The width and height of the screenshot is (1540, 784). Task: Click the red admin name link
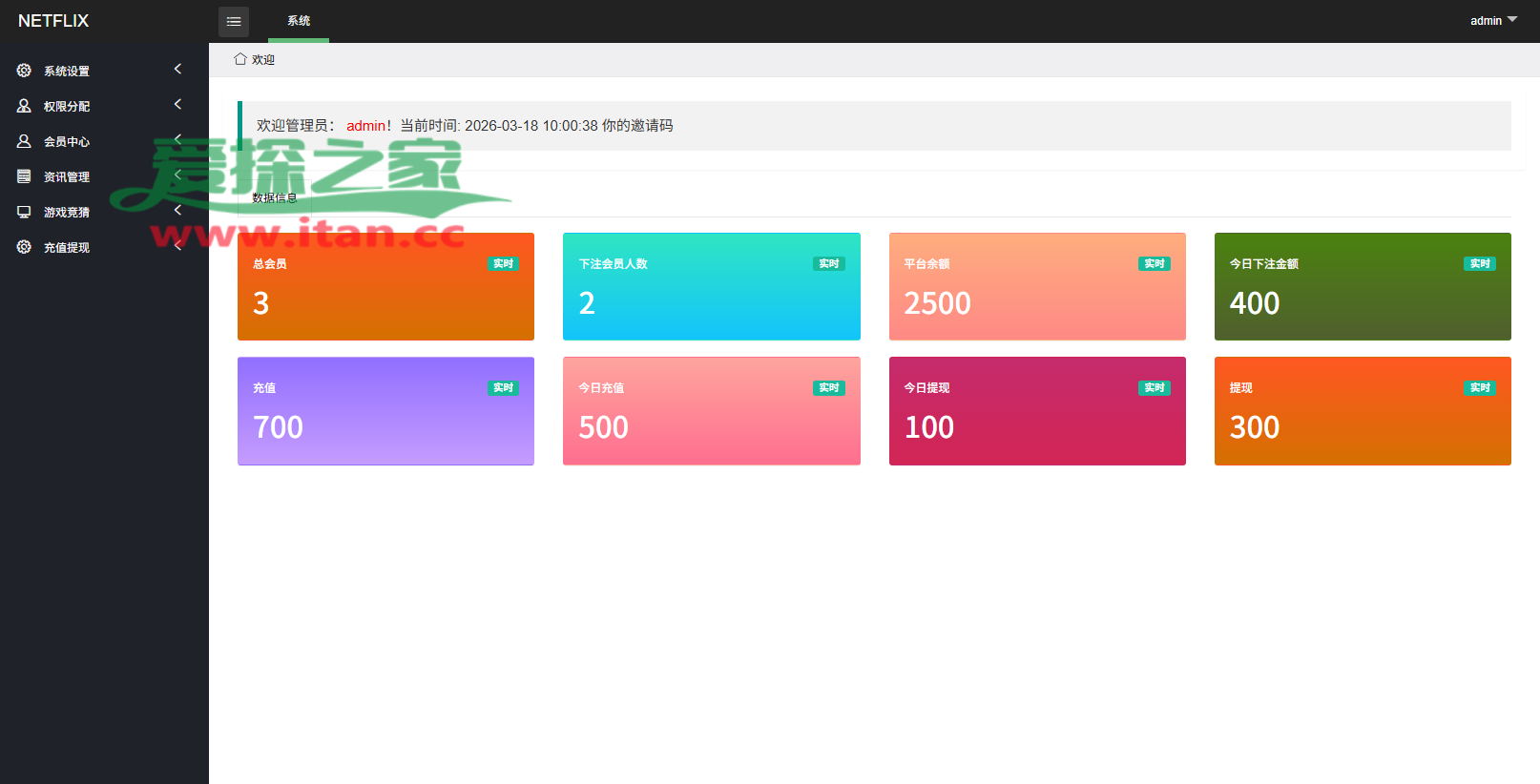point(365,126)
